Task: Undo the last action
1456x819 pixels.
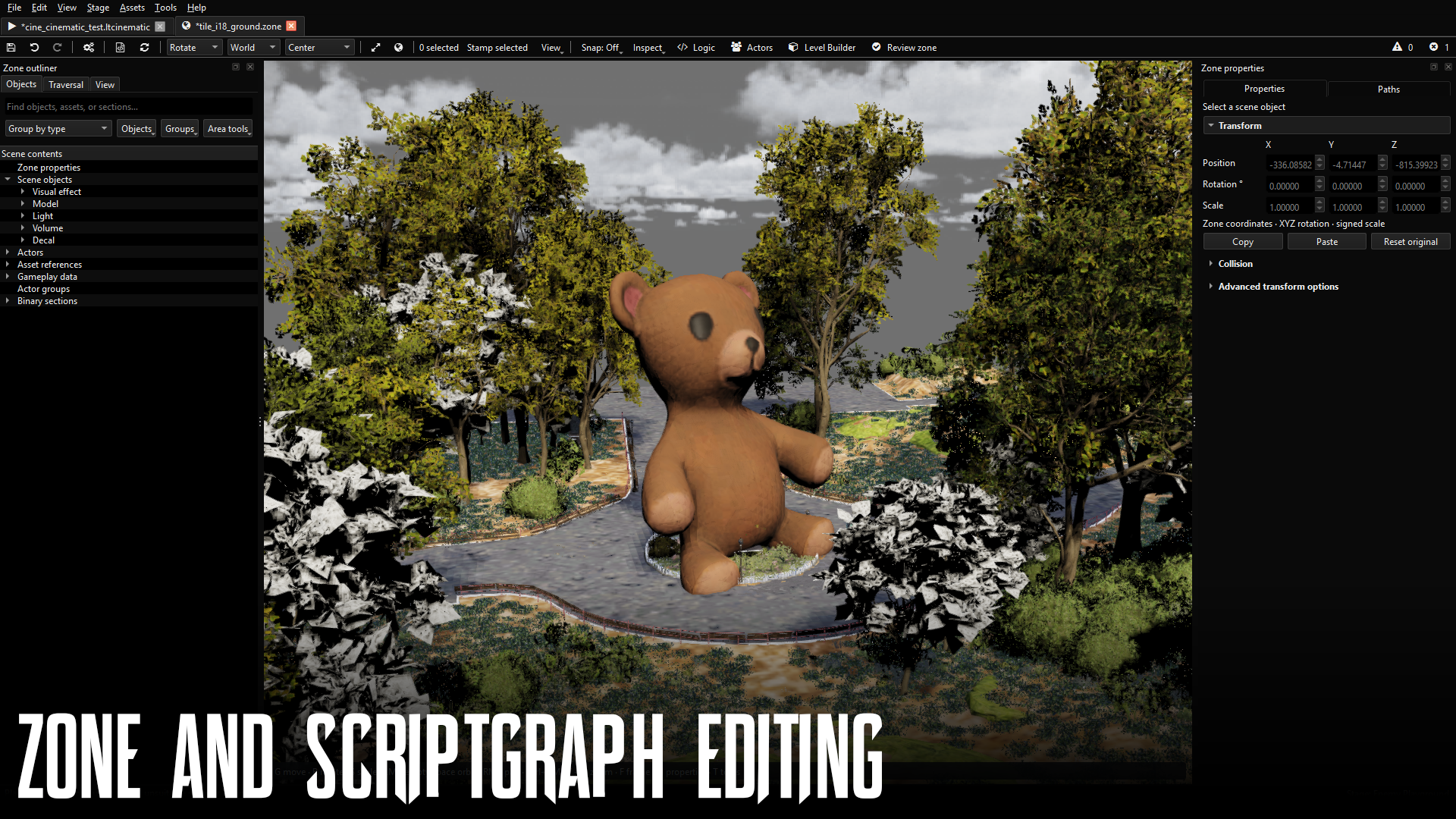Action: [x=34, y=47]
